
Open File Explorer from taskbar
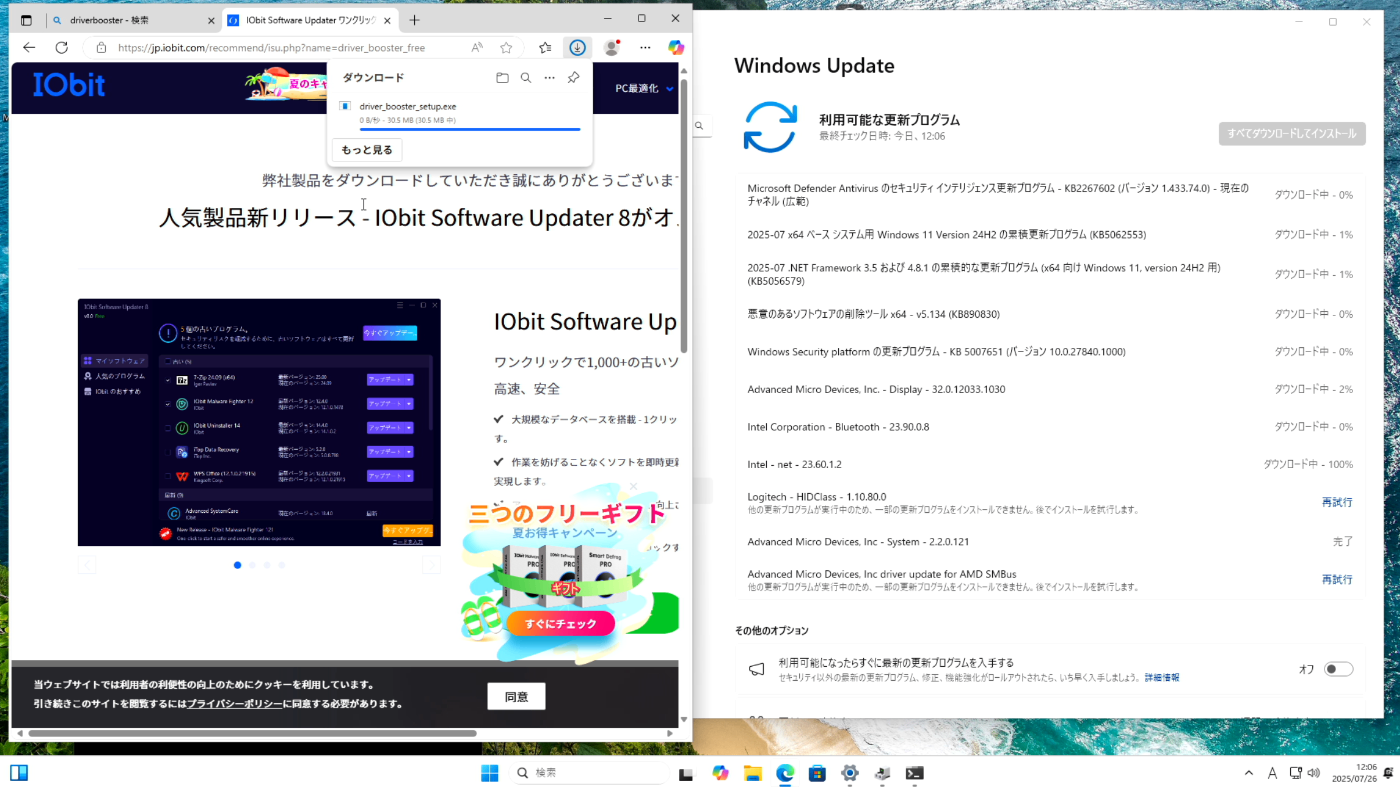tap(752, 773)
